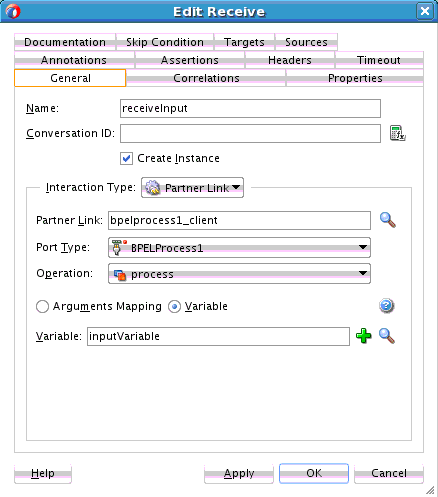Click the Help button
This screenshot has width=438, height=497.
43,473
